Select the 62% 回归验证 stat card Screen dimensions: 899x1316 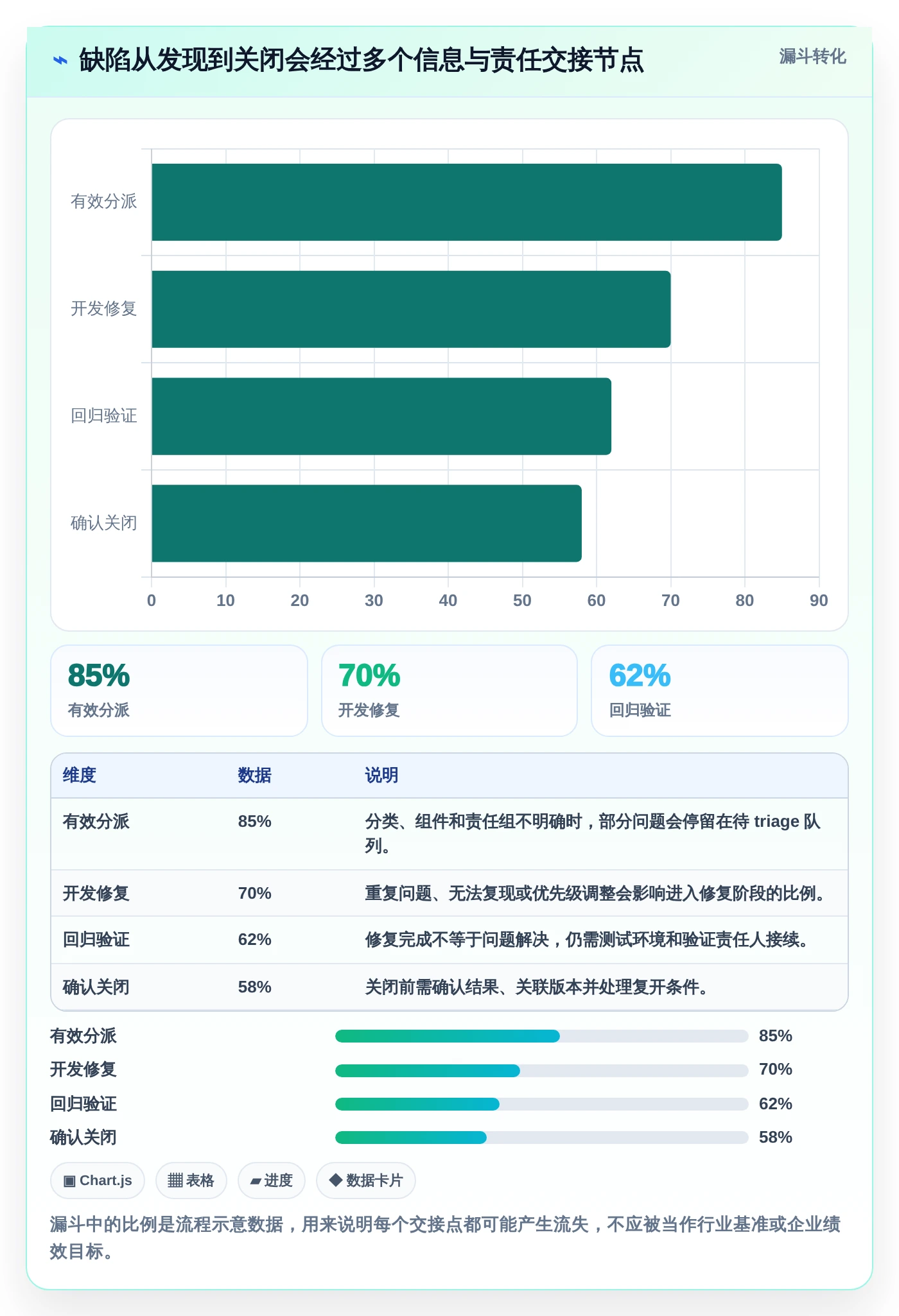720,690
